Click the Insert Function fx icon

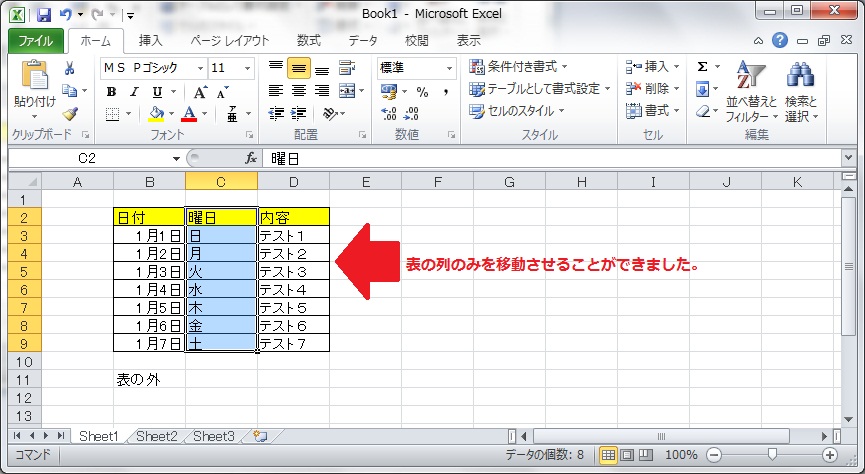coord(251,158)
